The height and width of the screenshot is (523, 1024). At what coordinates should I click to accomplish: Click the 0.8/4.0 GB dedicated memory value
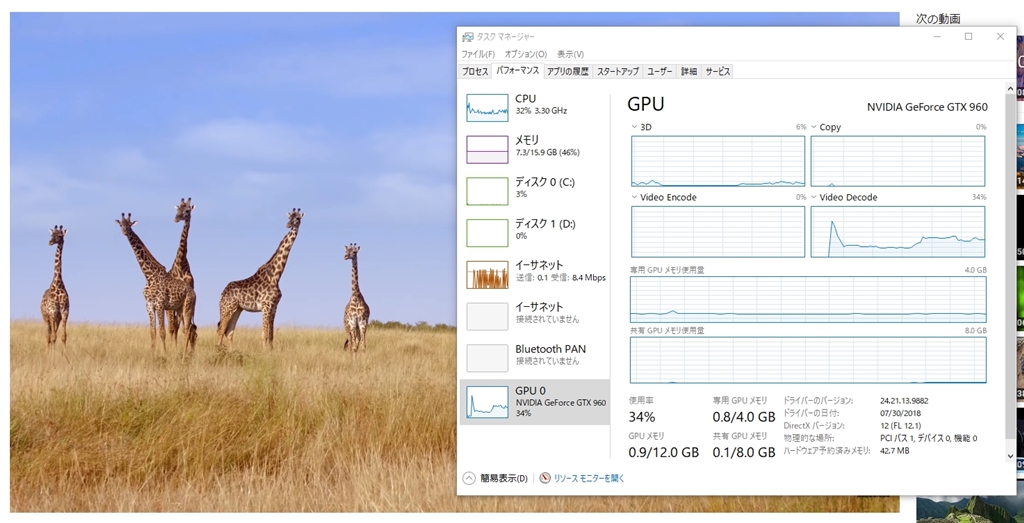click(x=744, y=417)
